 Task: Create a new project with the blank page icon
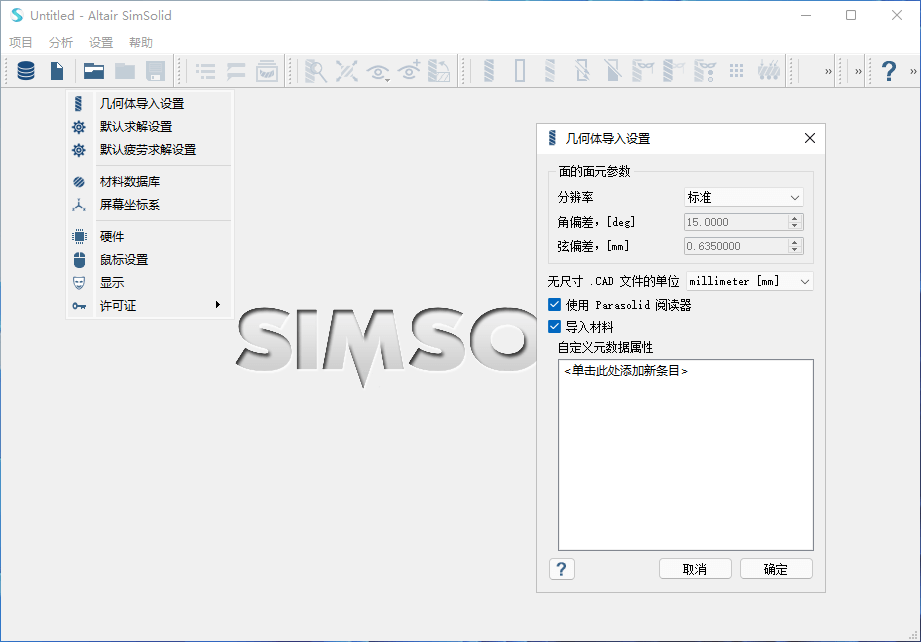pyautogui.click(x=58, y=71)
